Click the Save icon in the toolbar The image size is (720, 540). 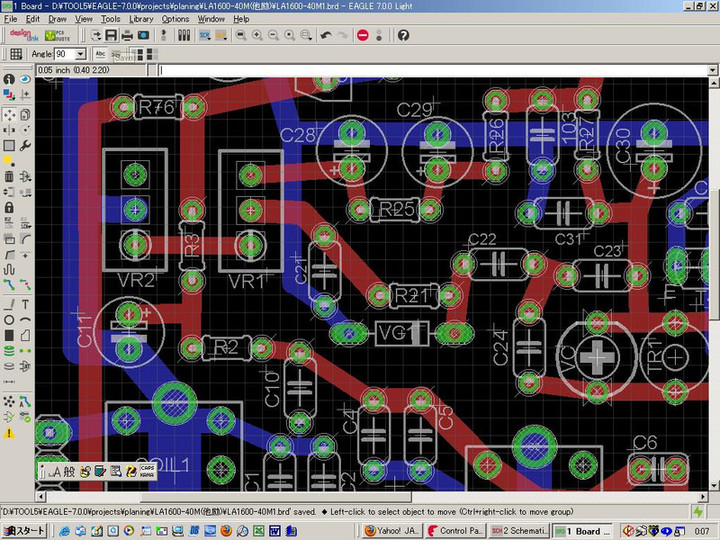coord(110,35)
